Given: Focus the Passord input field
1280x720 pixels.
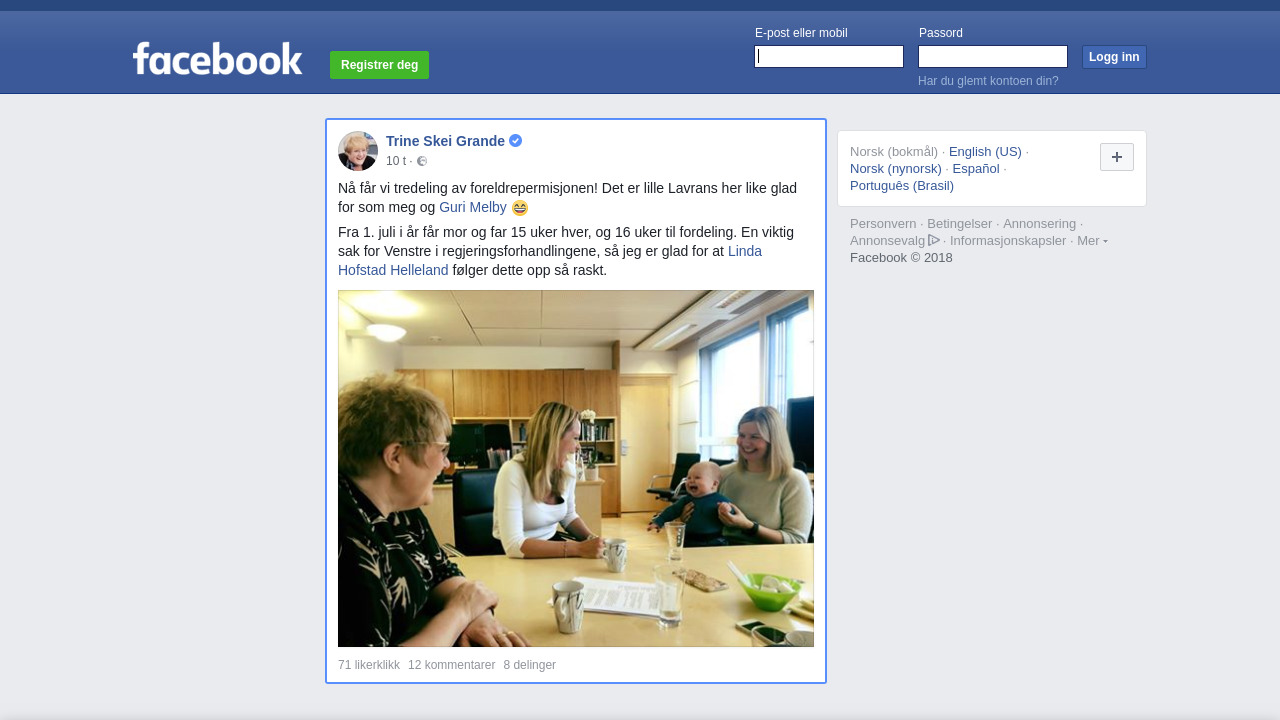Looking at the screenshot, I should coord(993,56).
